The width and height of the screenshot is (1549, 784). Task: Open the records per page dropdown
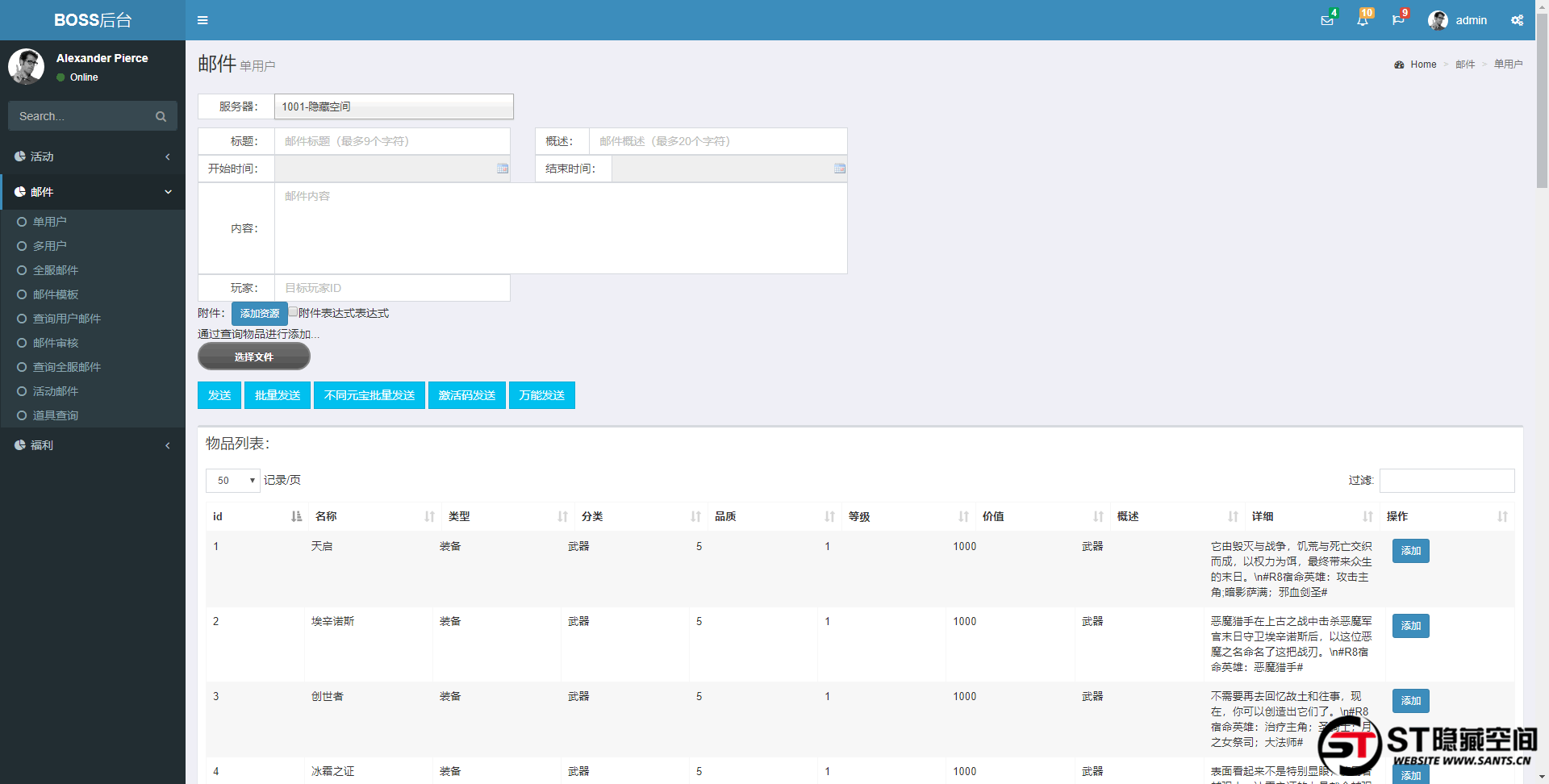click(233, 481)
